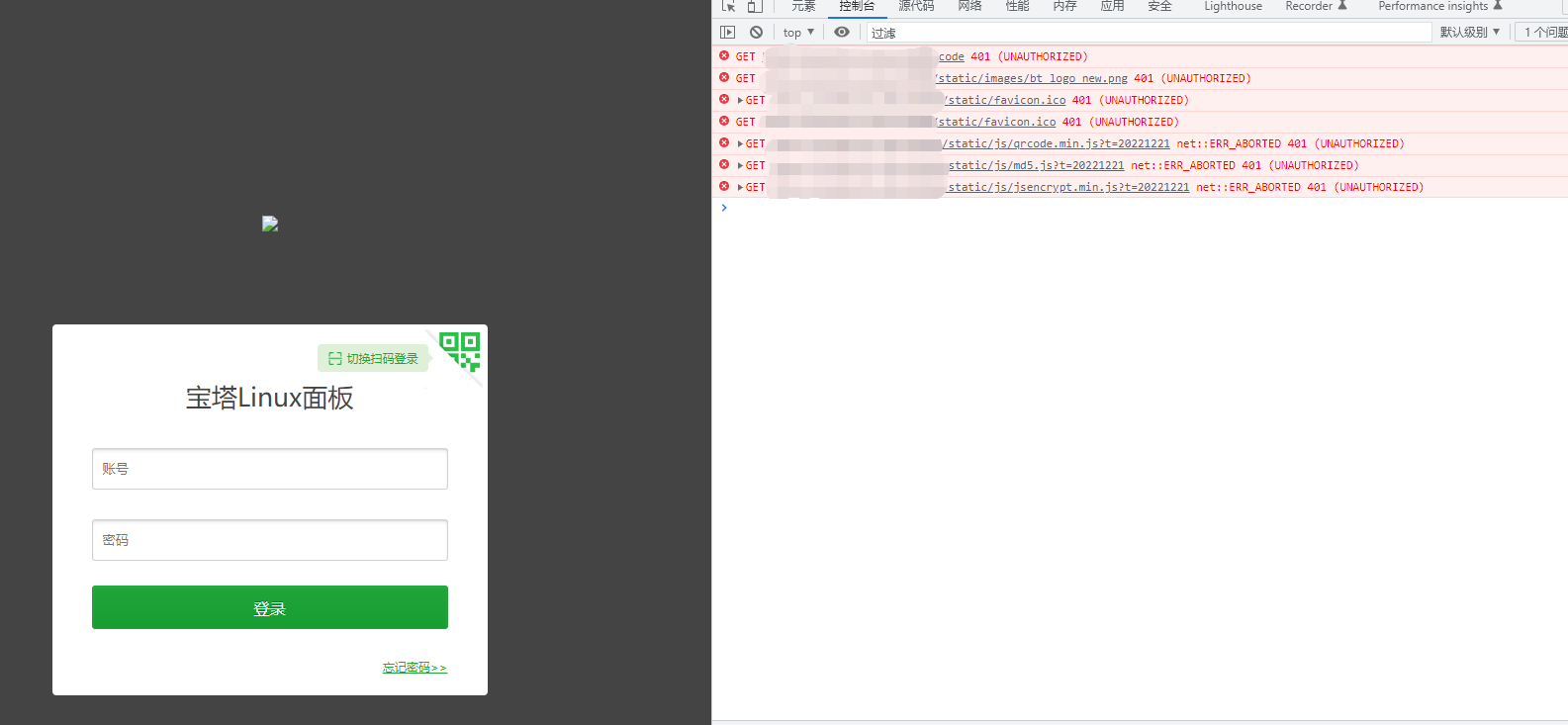Show the console sidebar panel icon
The width and height of the screenshot is (1568, 725).
click(x=728, y=33)
